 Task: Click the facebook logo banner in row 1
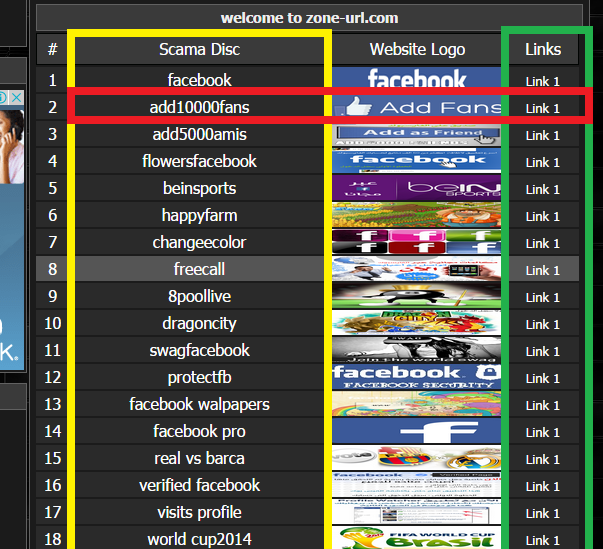[416, 78]
